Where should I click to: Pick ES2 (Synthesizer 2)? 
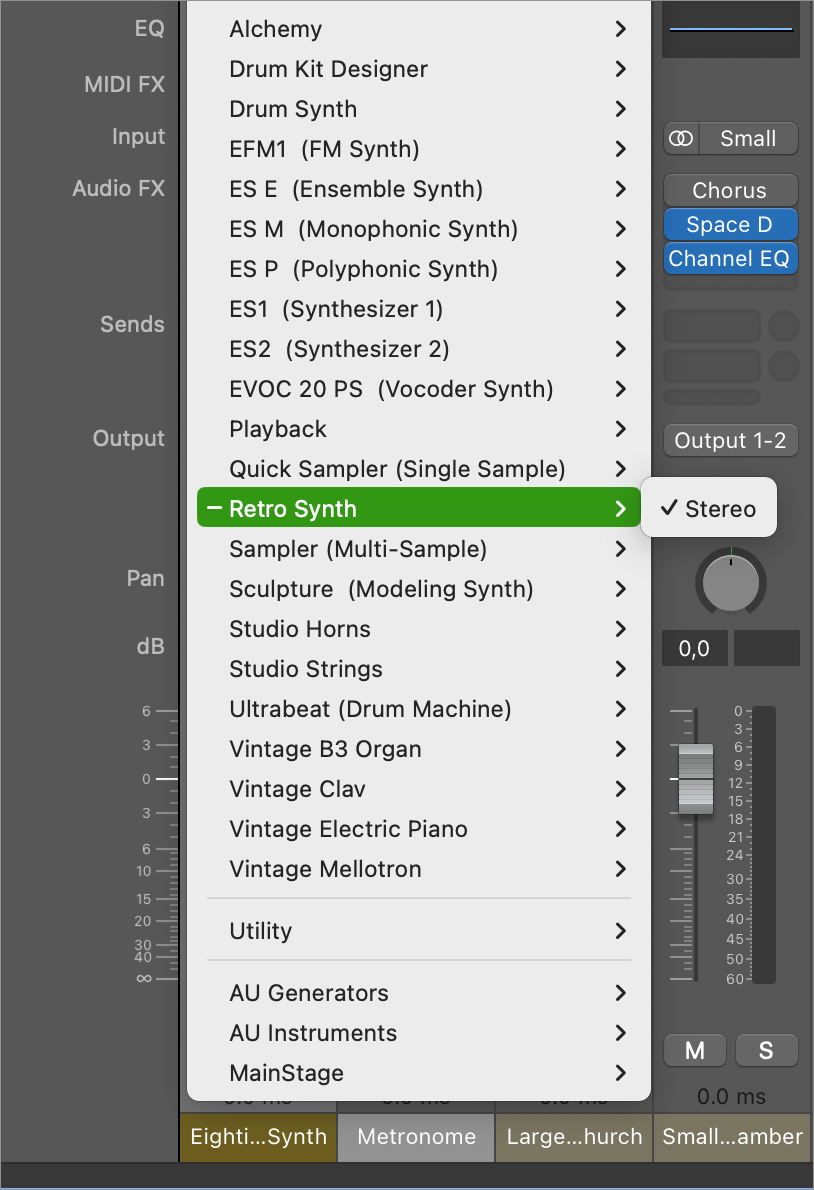419,349
